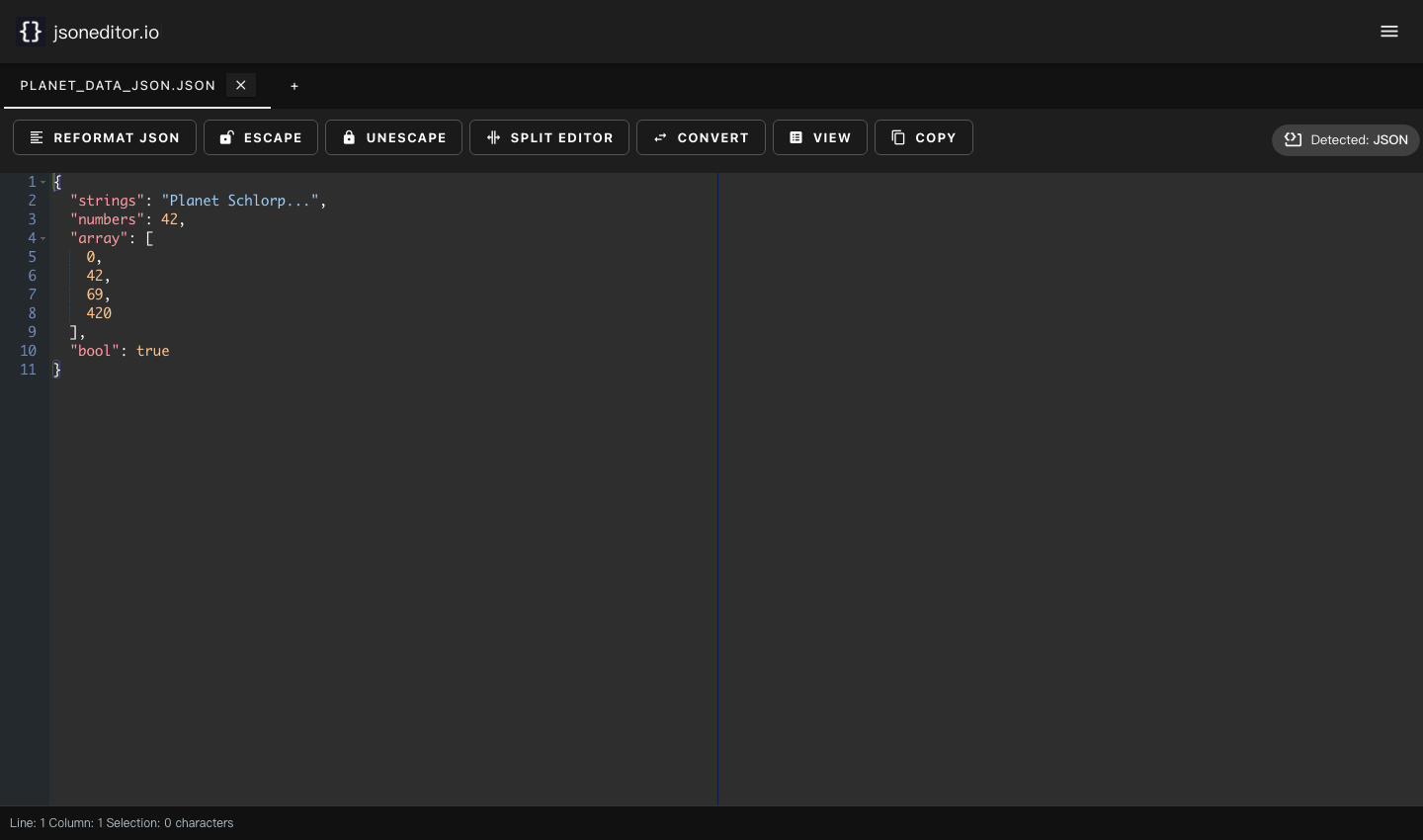Click the Reformat JSON button
Viewport: 1423px width, 840px height.
pos(105,137)
